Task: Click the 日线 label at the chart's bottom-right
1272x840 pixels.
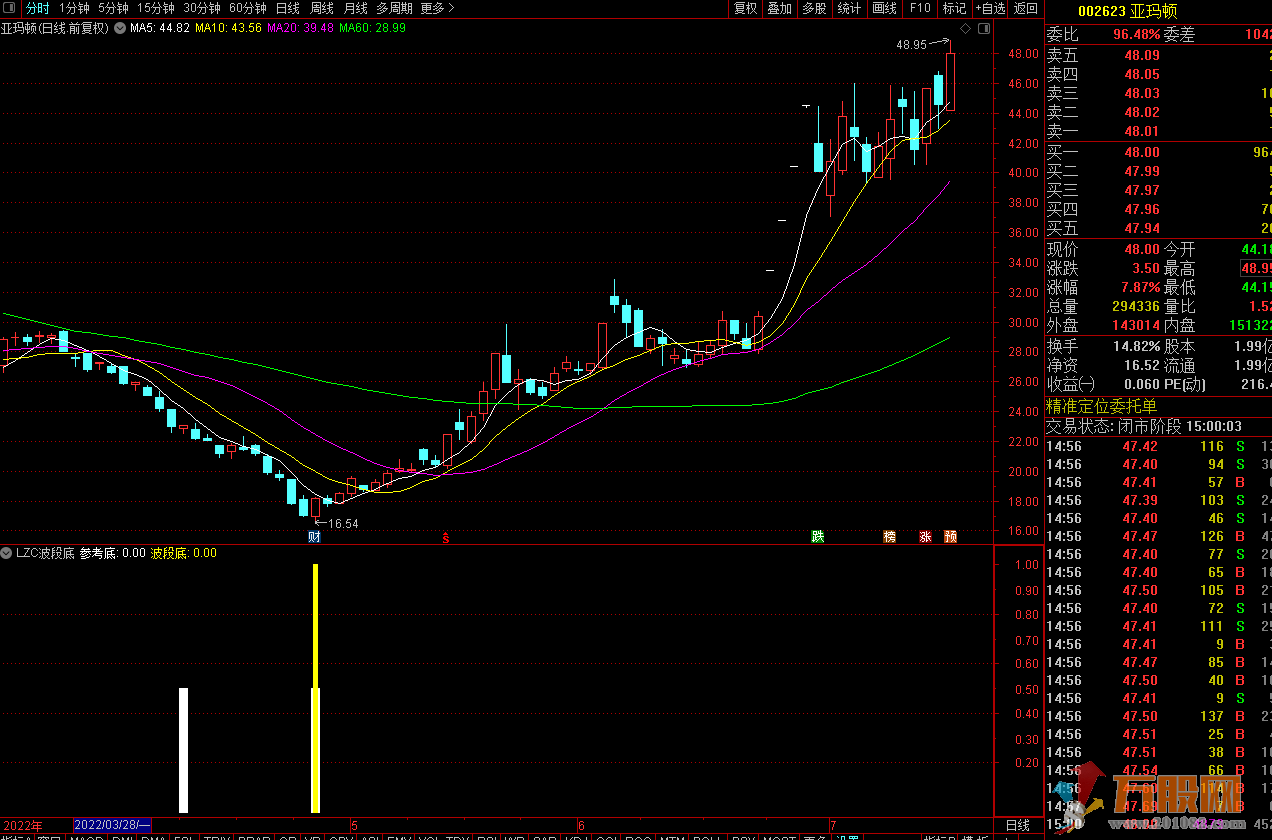Action: click(1018, 825)
